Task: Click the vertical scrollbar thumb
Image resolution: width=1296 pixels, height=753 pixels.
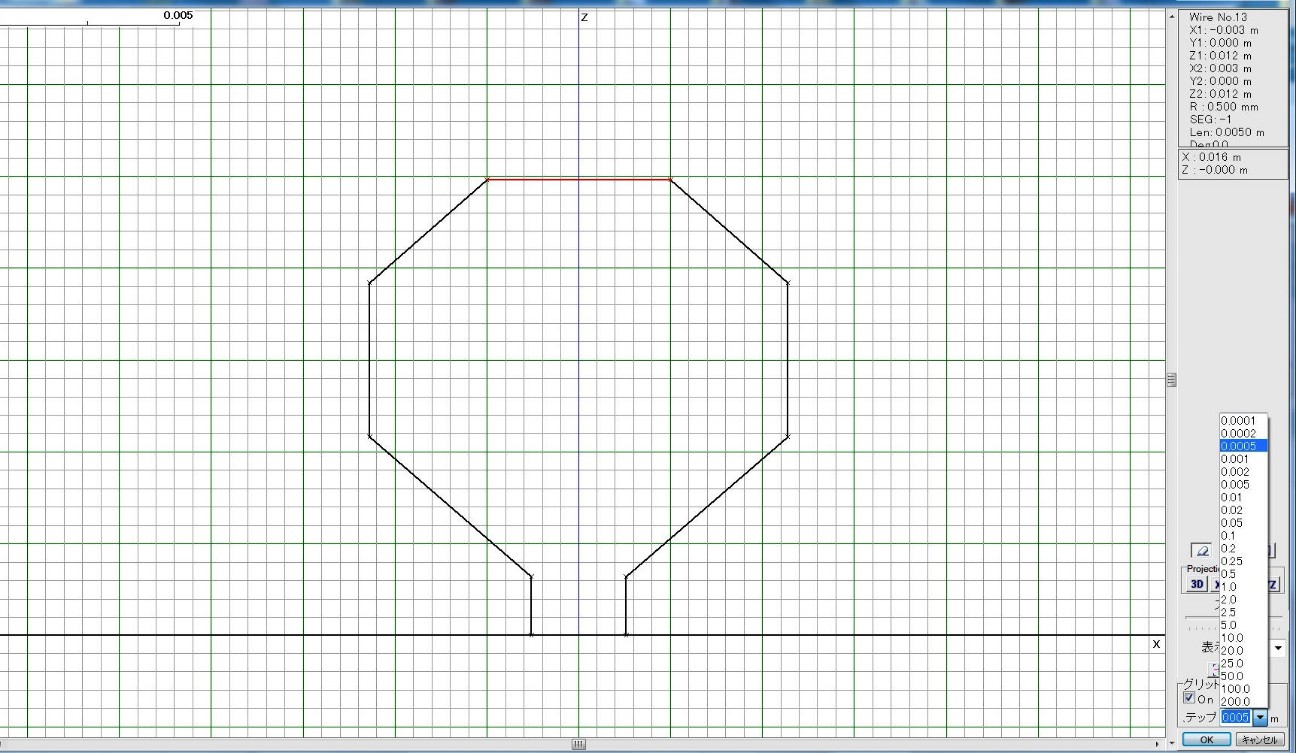Action: tap(1172, 380)
